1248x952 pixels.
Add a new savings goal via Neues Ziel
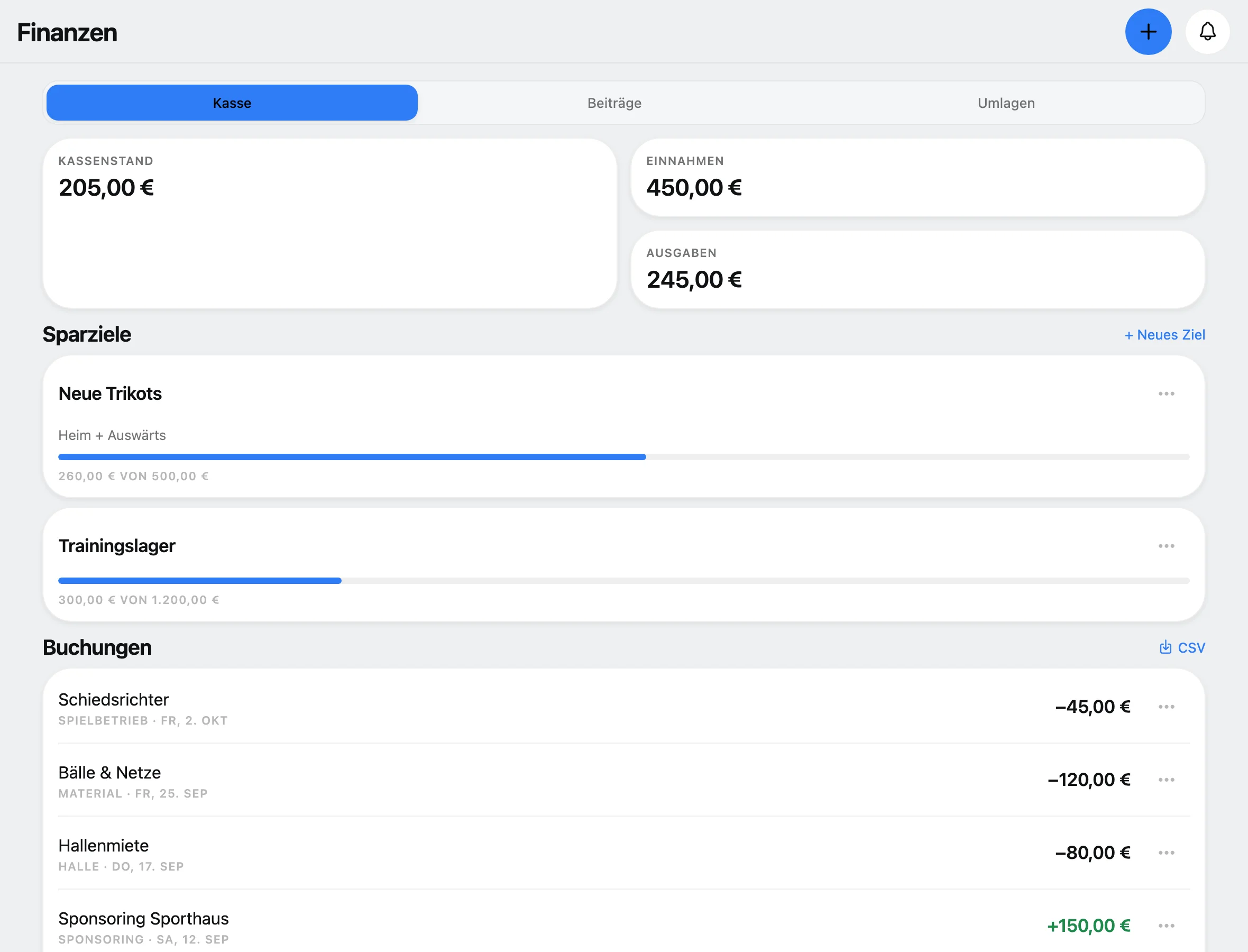pos(1164,335)
